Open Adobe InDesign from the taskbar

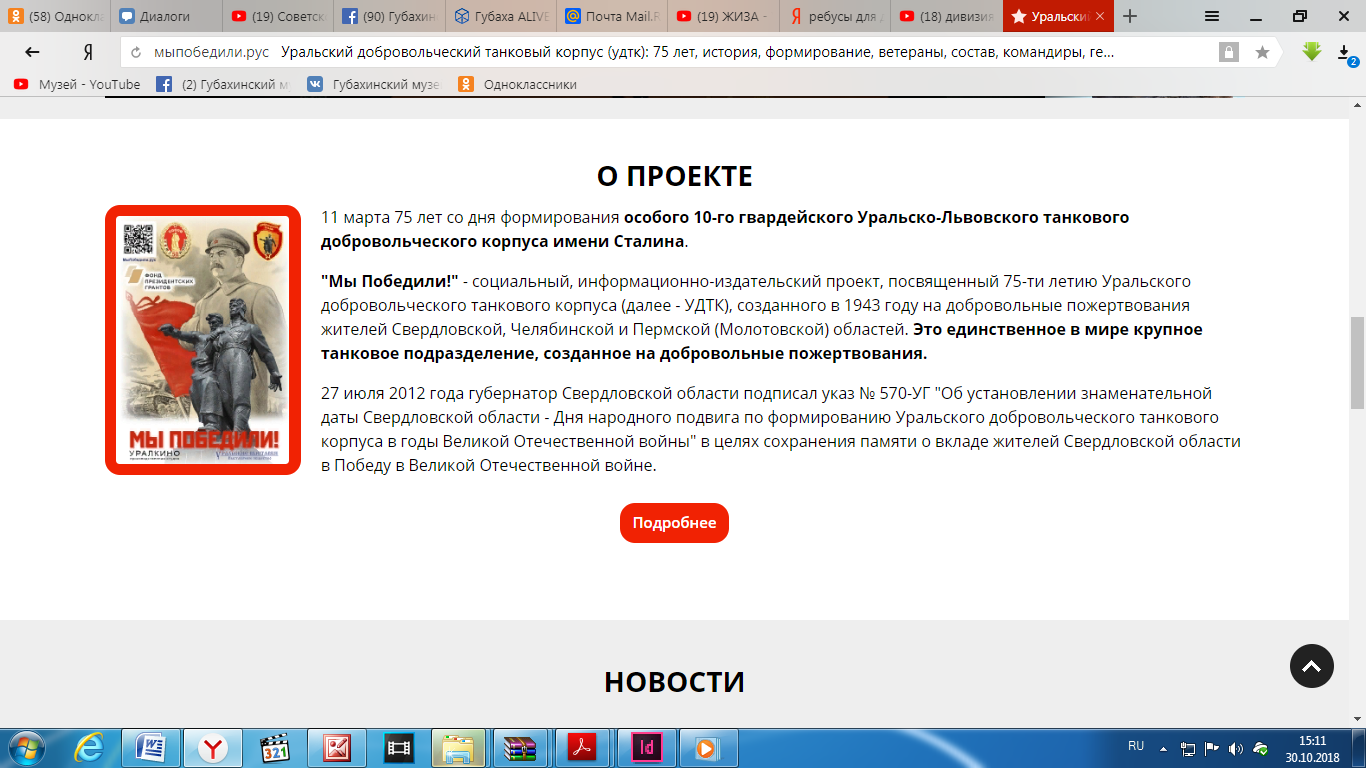point(647,748)
